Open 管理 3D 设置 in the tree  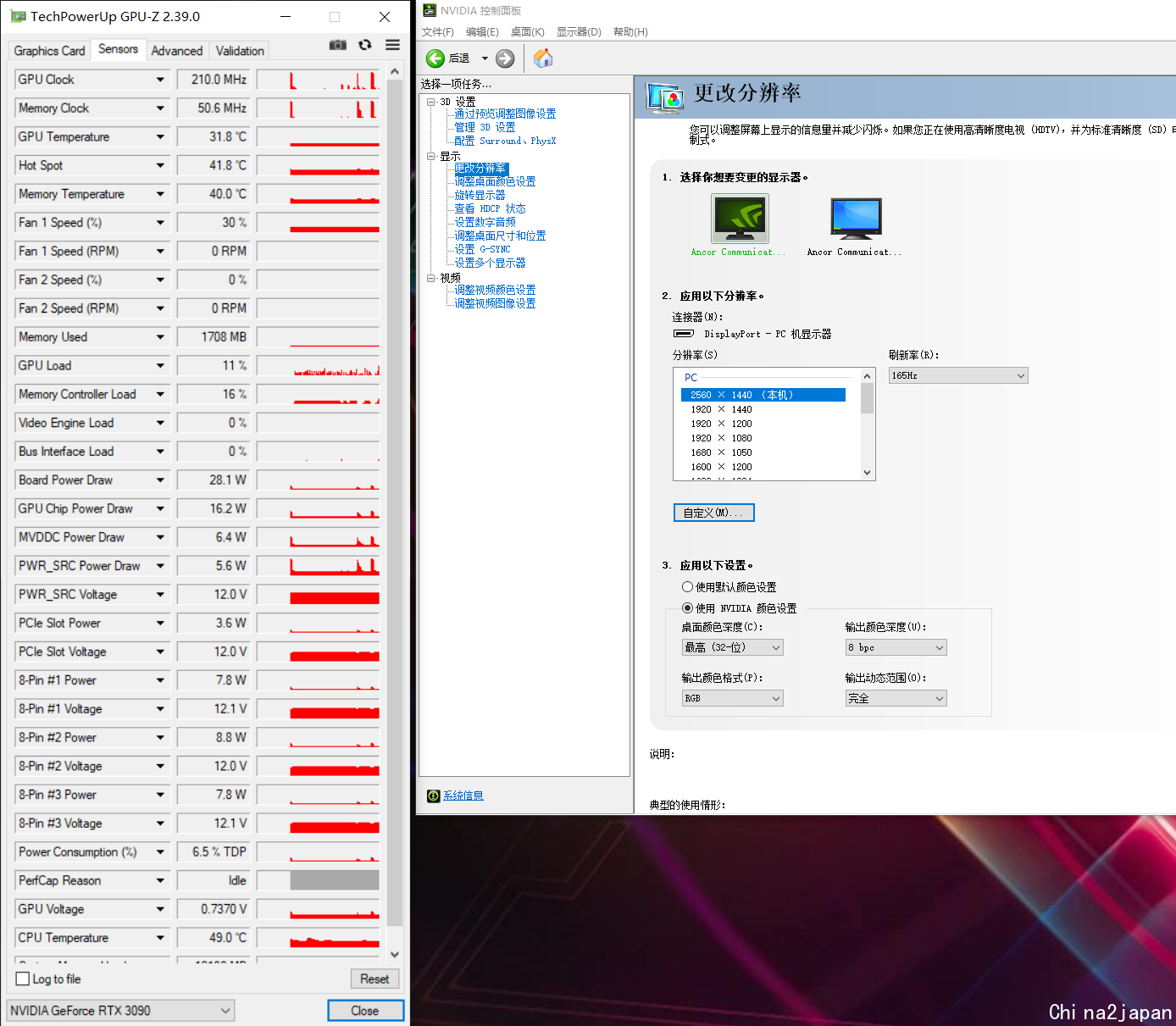[485, 127]
